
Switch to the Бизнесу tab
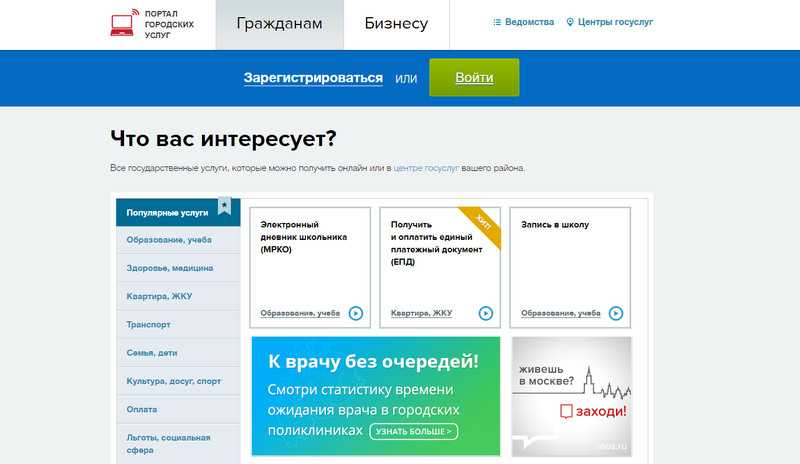click(396, 25)
